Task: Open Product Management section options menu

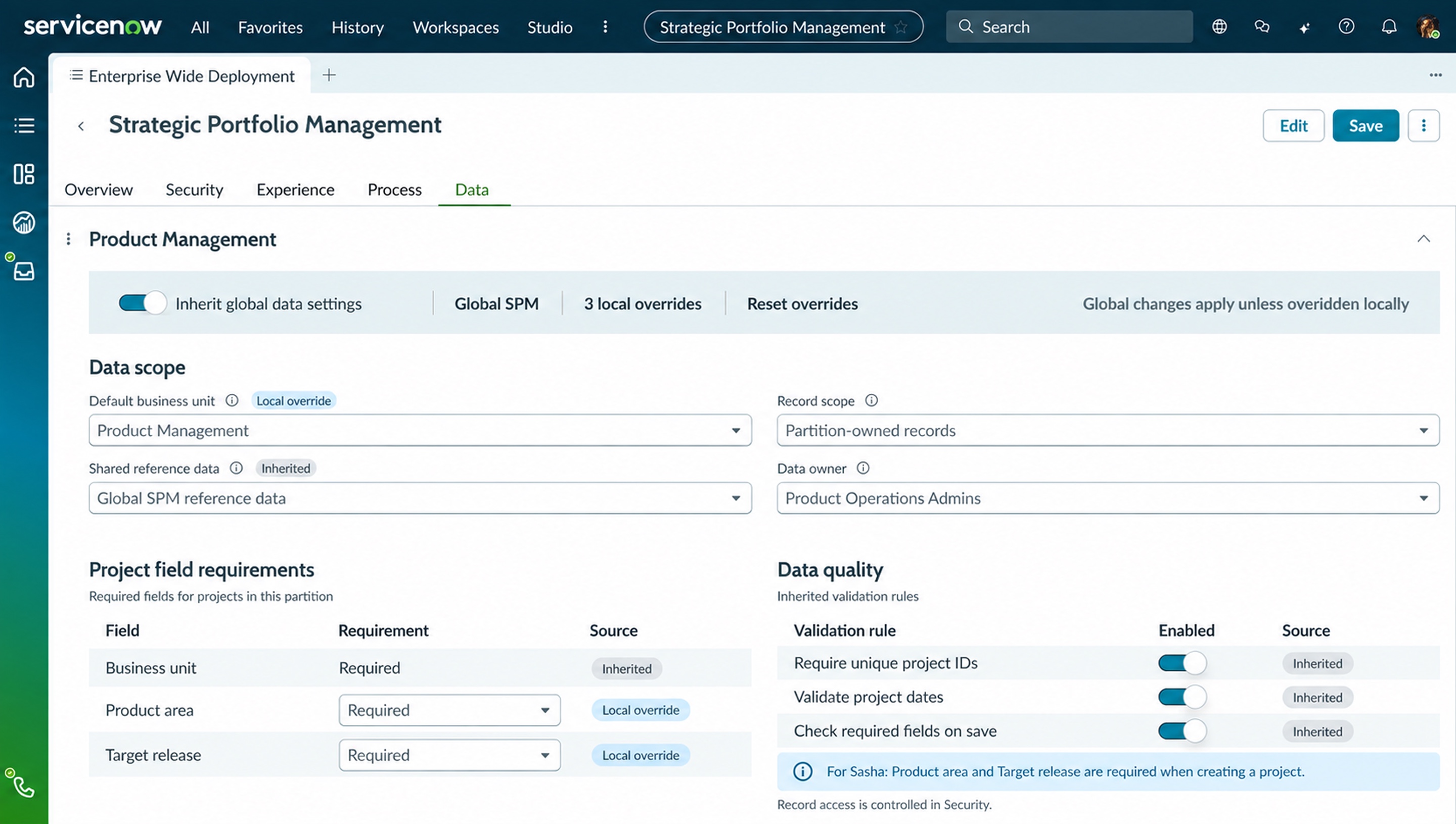Action: [x=68, y=239]
